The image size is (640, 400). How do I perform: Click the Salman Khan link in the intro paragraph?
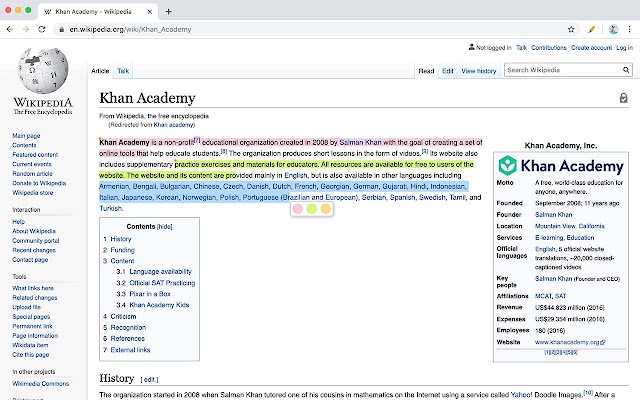coord(360,142)
